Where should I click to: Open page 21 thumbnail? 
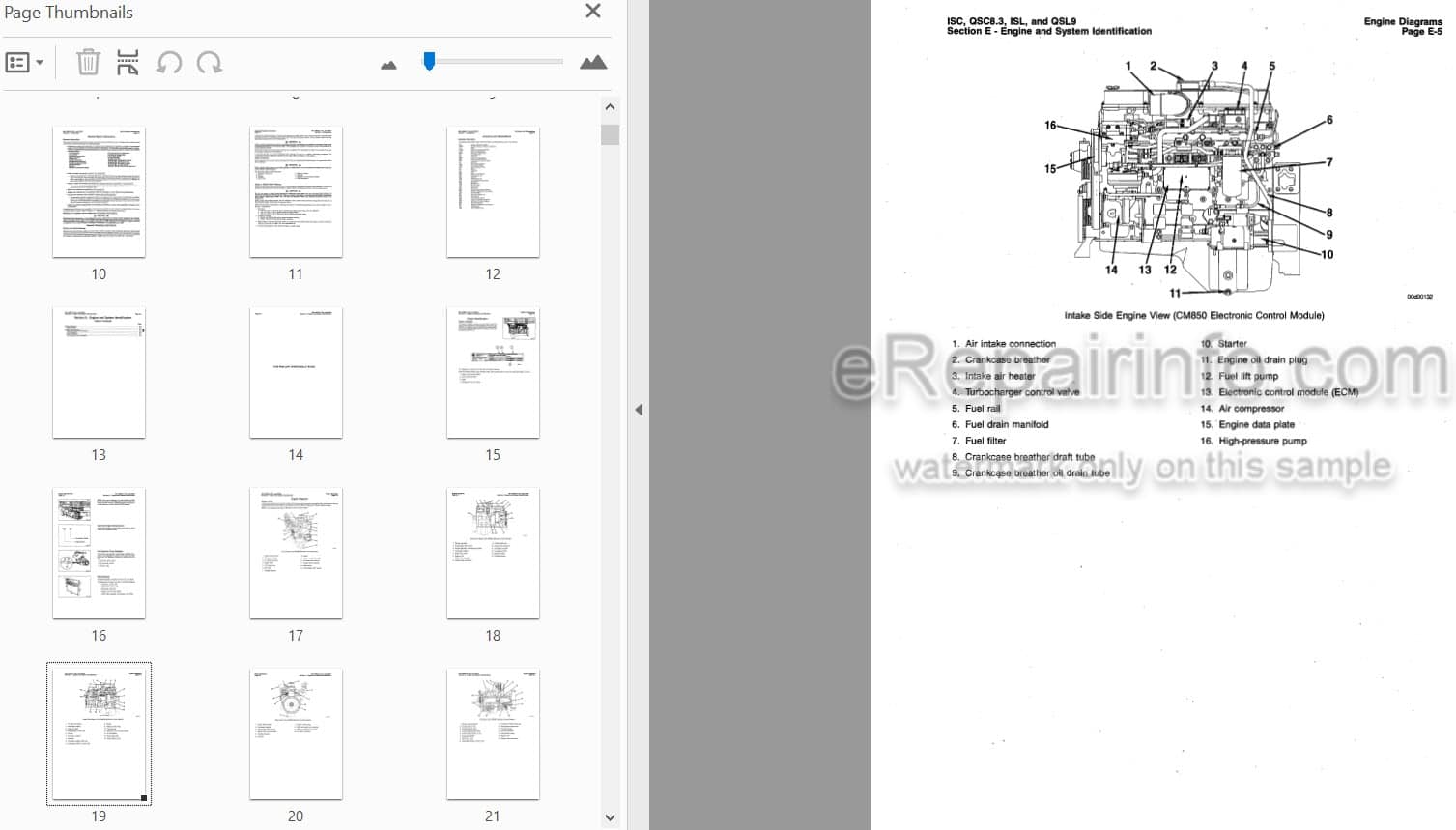[493, 734]
